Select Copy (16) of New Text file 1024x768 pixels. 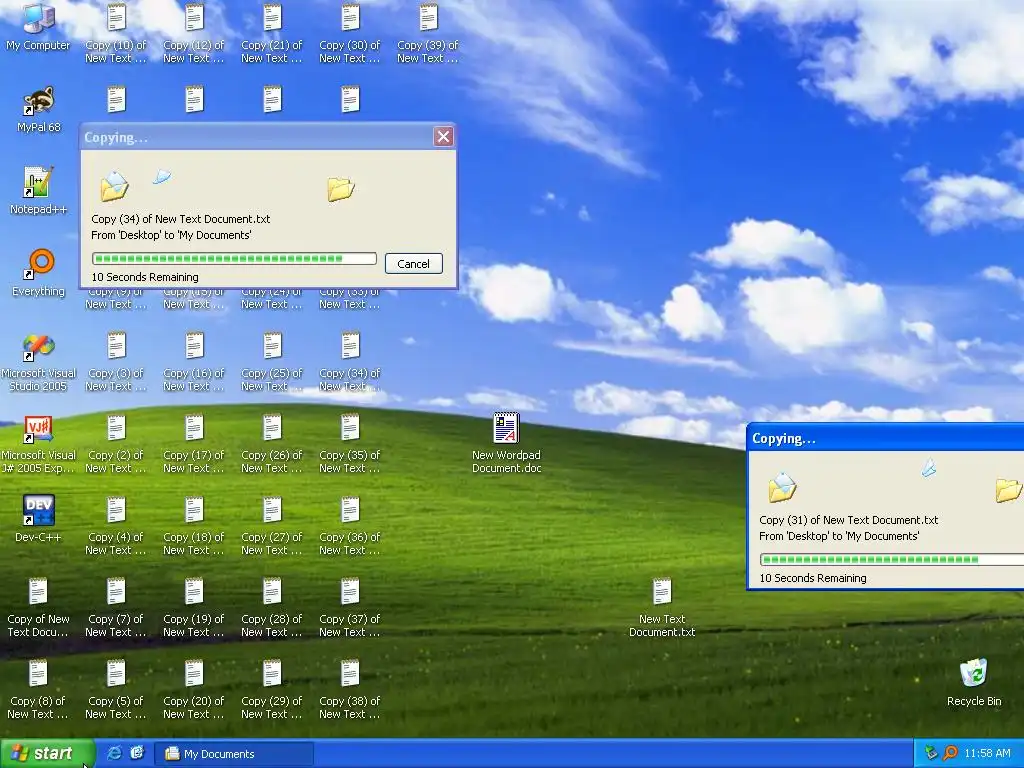click(193, 361)
